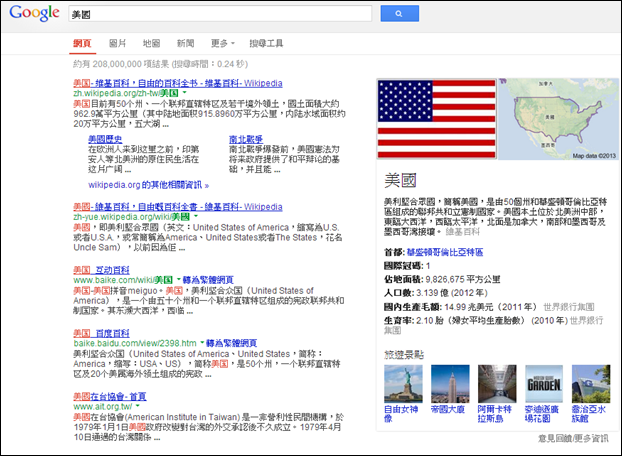Open wikipedia.org 的其他相關資訊 link
The image size is (622, 456).
(x=148, y=185)
